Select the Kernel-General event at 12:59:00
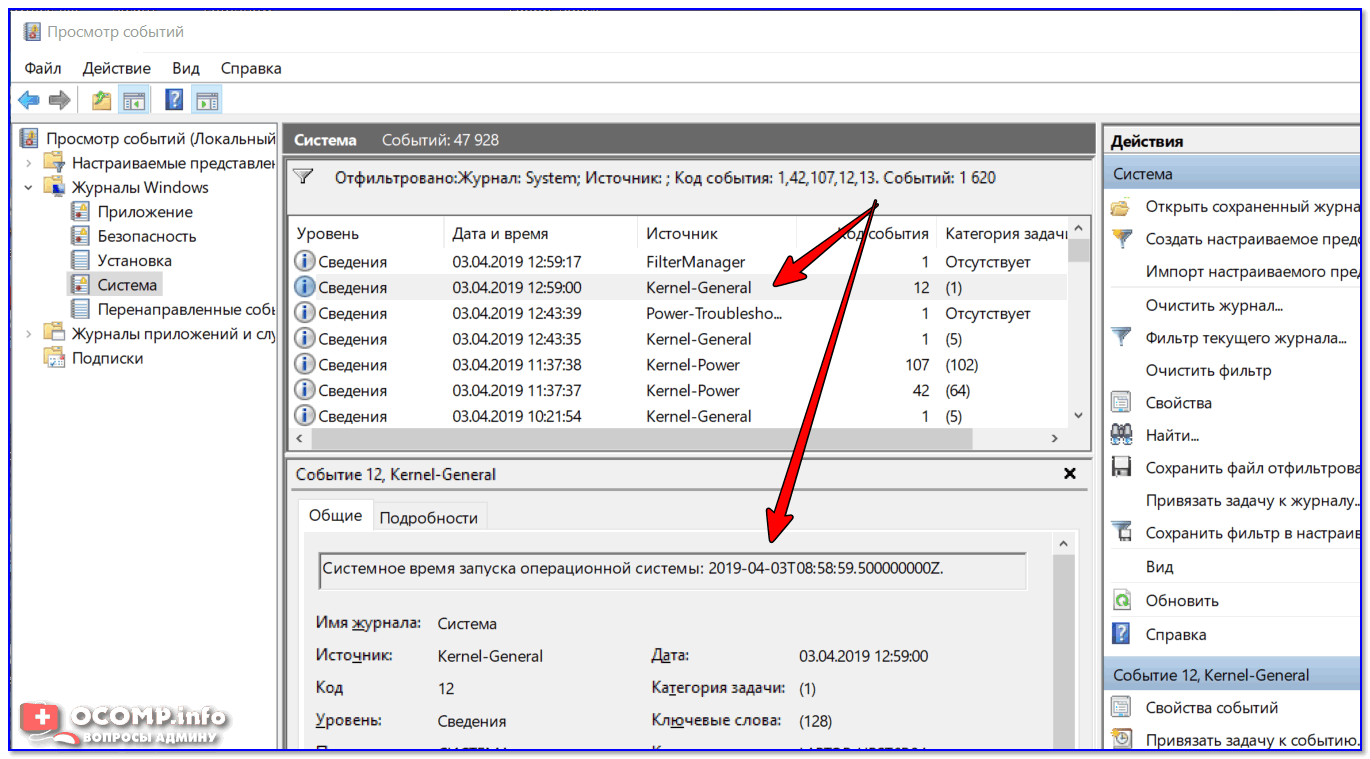Viewport: 1370px width, 759px height. coord(678,287)
